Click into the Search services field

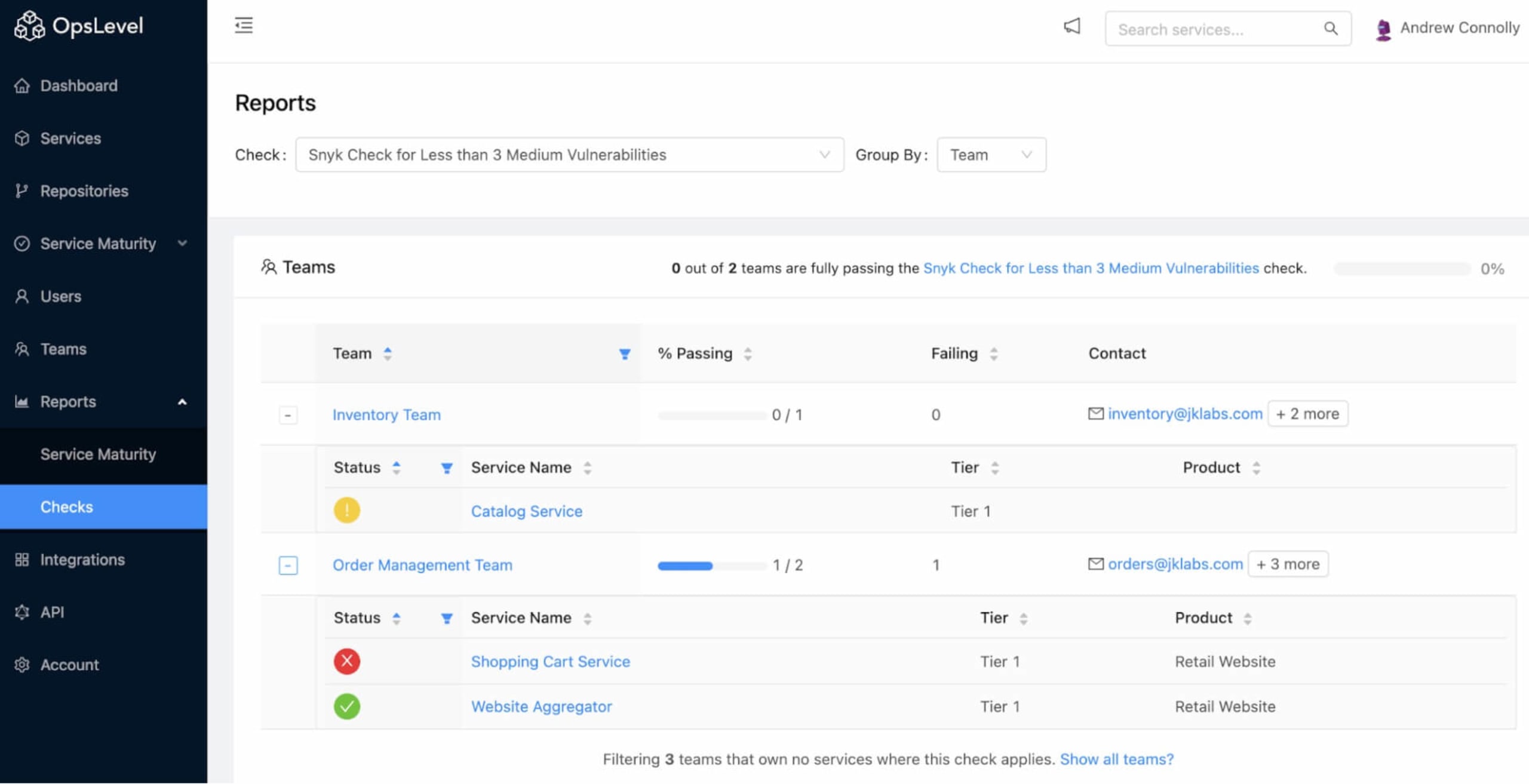(1228, 28)
